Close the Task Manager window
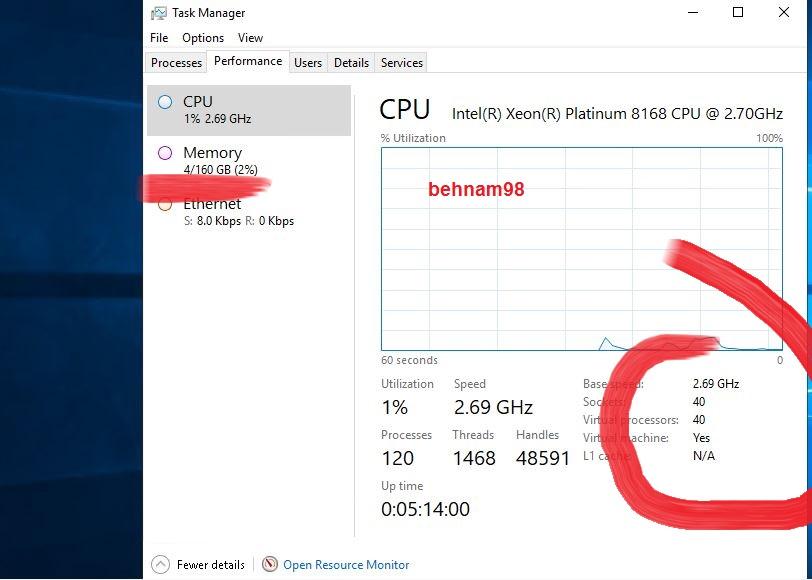This screenshot has height=580, width=812. [x=784, y=12]
